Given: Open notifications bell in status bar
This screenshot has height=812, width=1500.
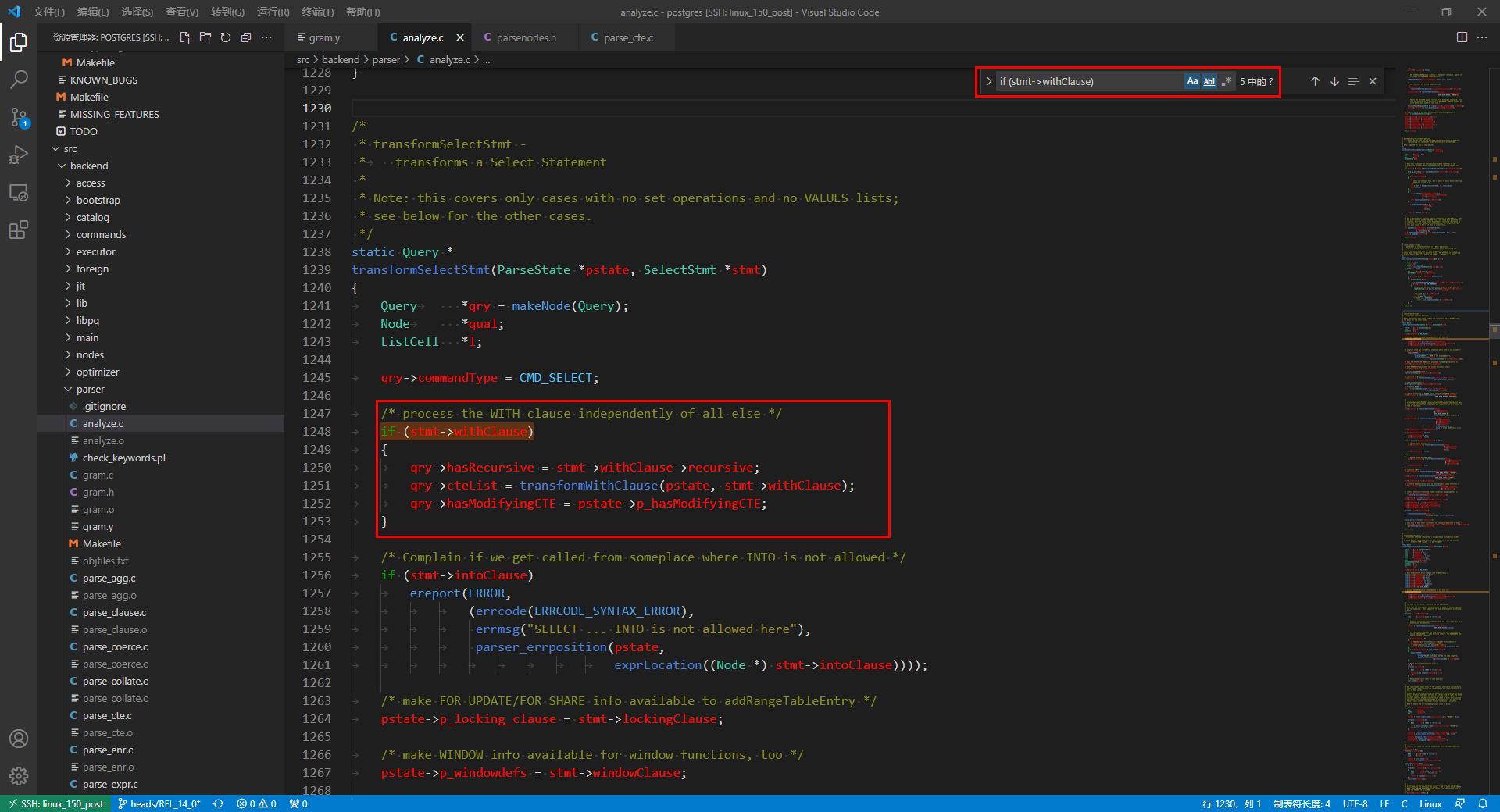Looking at the screenshot, I should point(1483,803).
